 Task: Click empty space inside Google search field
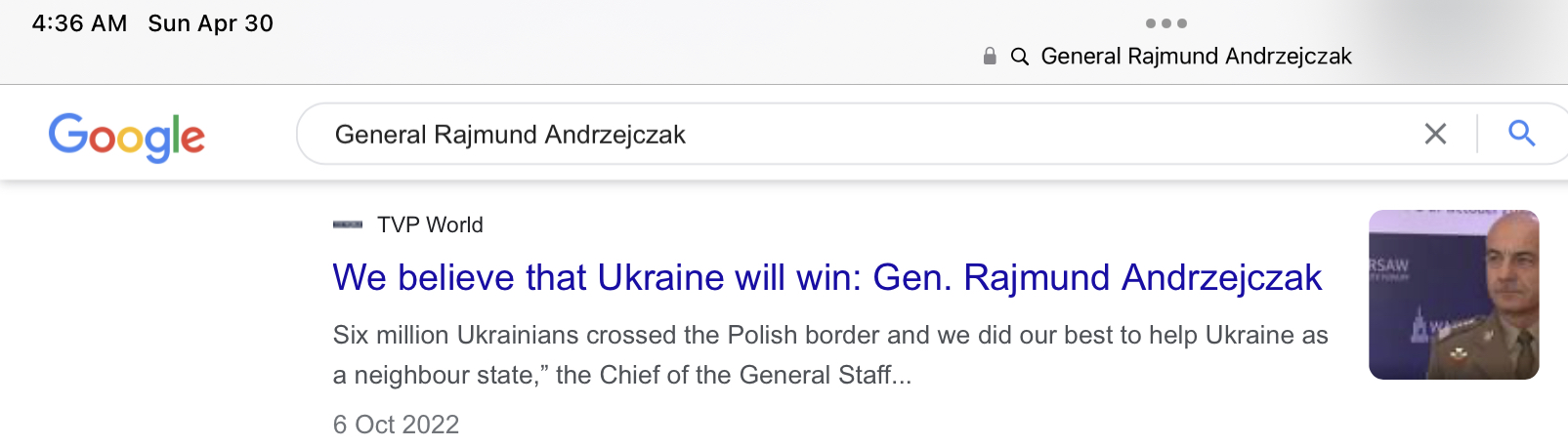click(x=1026, y=135)
